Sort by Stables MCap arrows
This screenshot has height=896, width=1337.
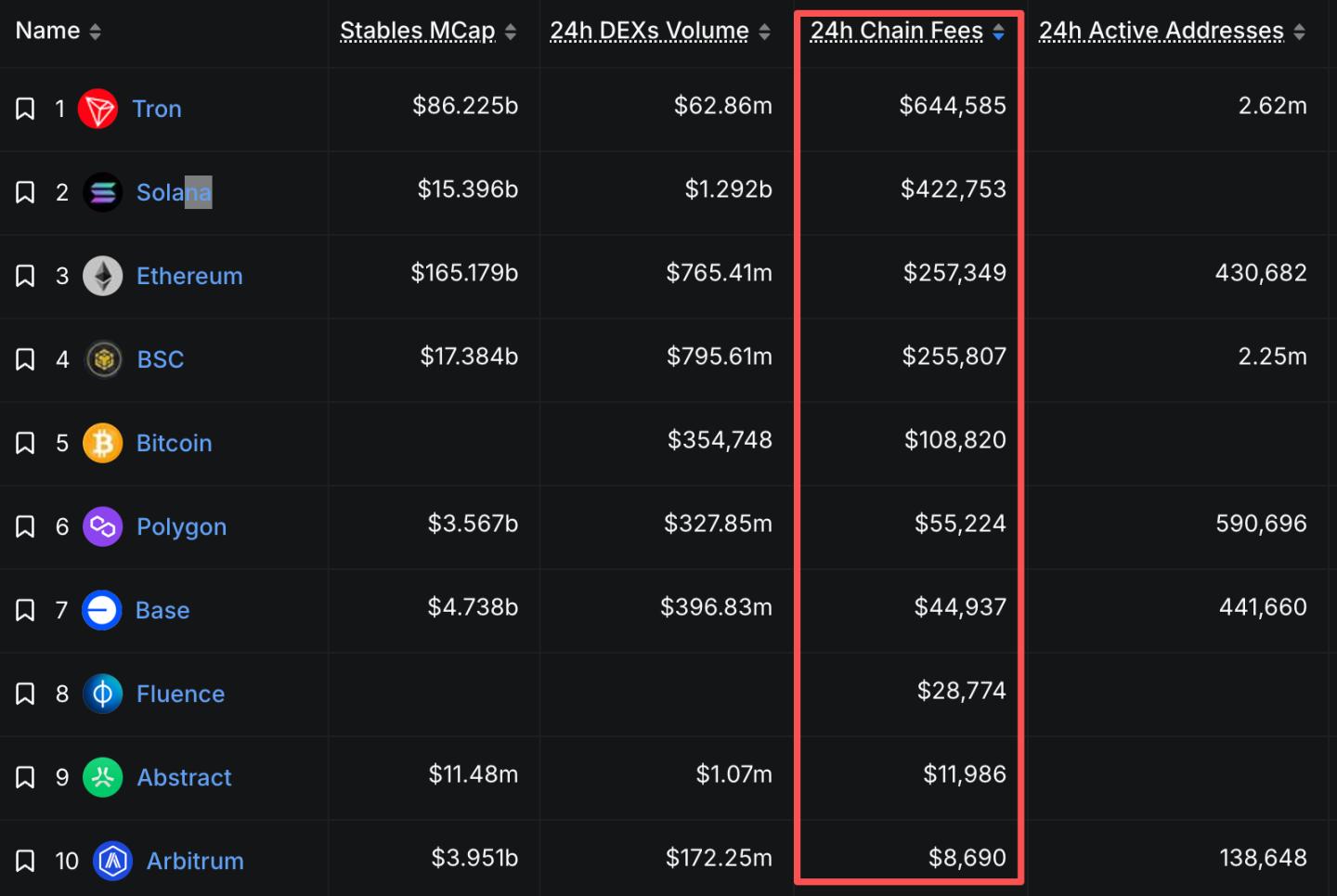point(510,32)
